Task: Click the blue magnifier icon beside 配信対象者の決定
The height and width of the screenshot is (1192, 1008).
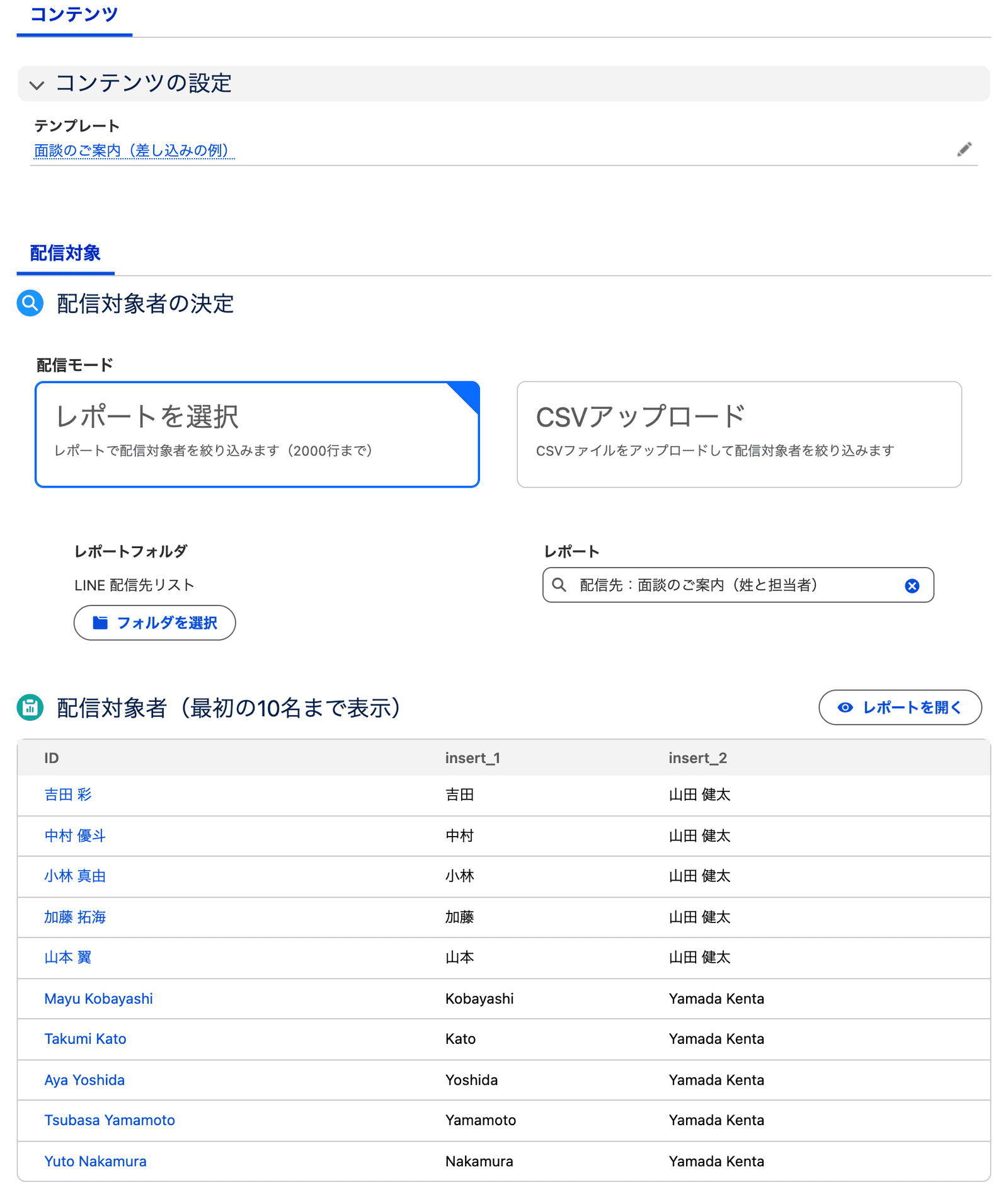Action: point(30,303)
